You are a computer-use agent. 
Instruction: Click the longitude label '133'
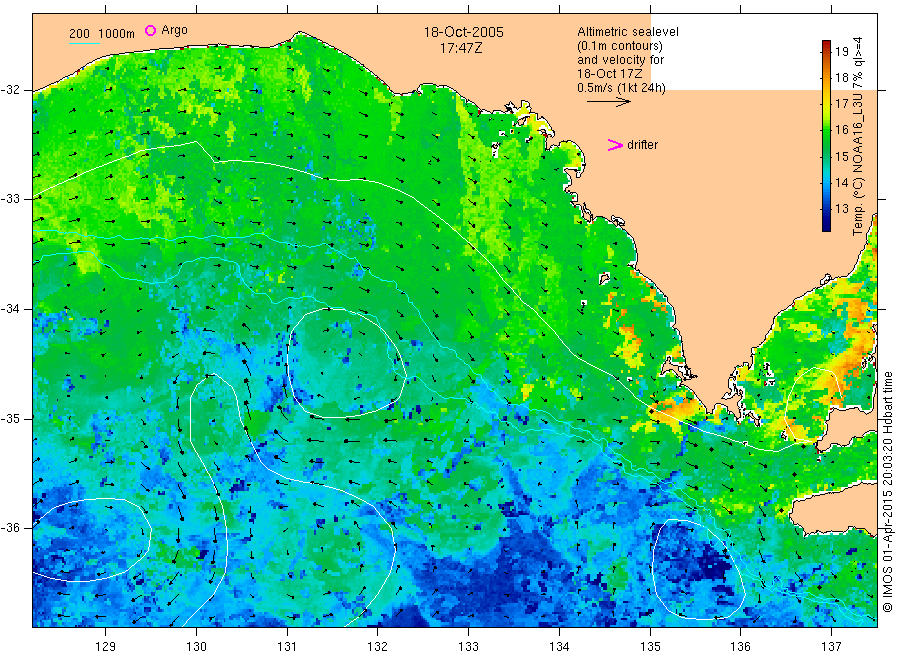point(468,646)
